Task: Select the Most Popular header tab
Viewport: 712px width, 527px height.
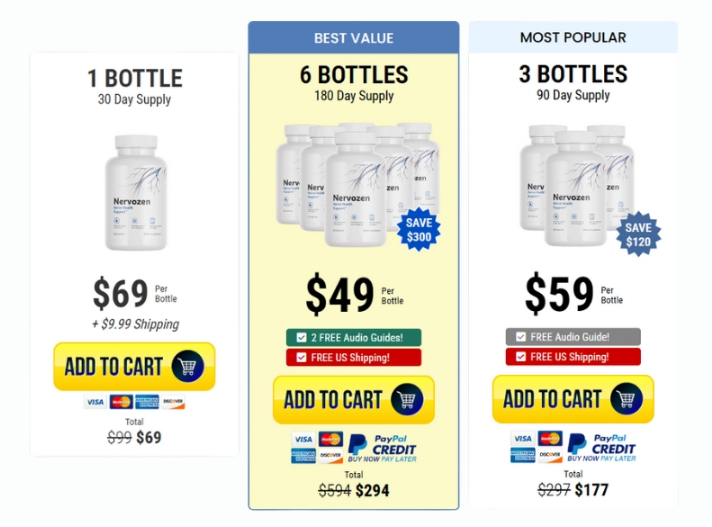Action: 573,37
